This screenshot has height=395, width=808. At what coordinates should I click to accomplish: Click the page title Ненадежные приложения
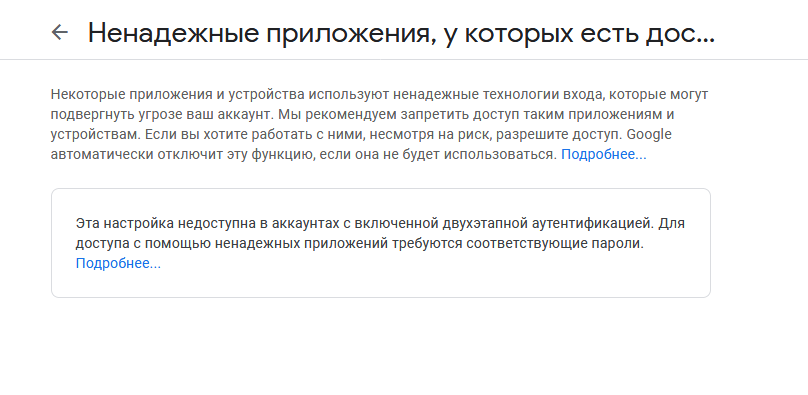pyautogui.click(x=259, y=33)
